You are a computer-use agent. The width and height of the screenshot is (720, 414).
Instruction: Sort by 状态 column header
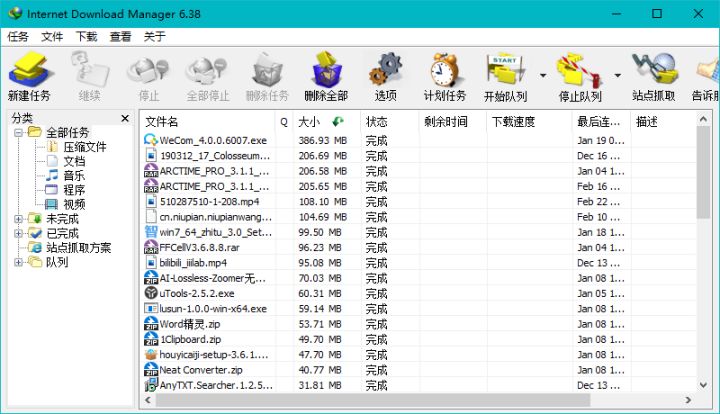click(x=390, y=122)
